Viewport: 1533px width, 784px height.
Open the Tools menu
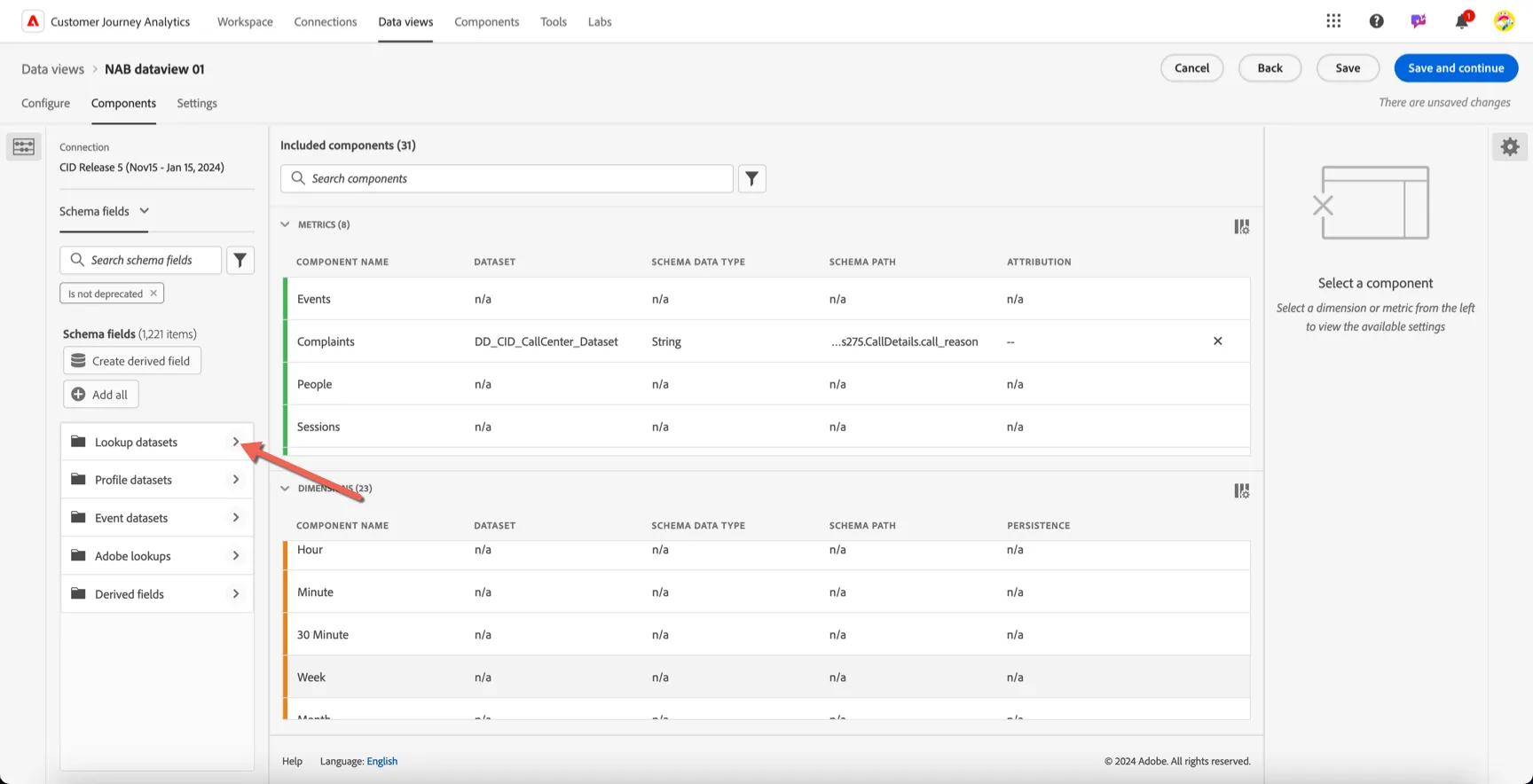[554, 21]
